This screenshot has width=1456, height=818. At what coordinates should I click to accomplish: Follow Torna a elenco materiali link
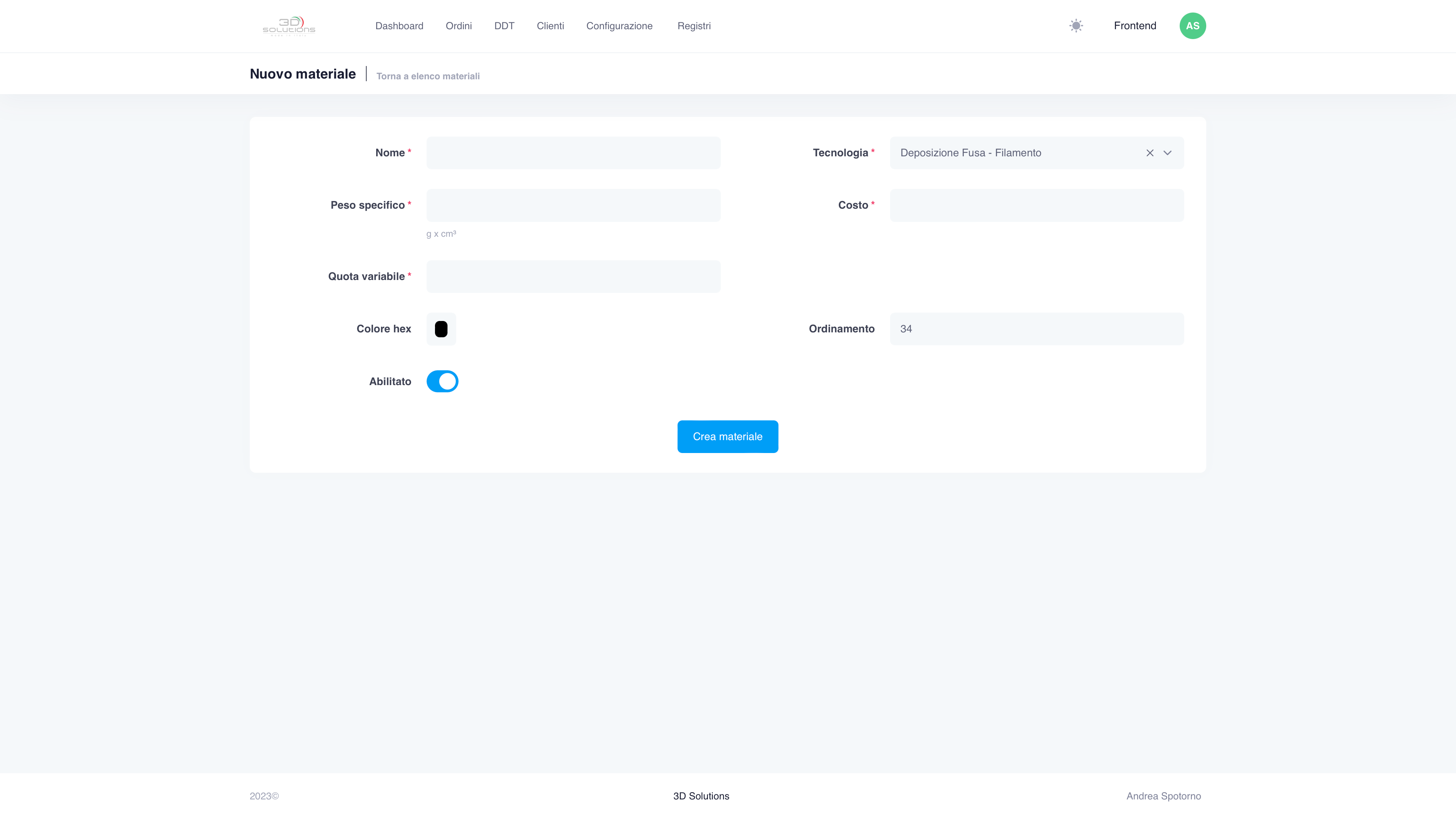pyautogui.click(x=428, y=76)
